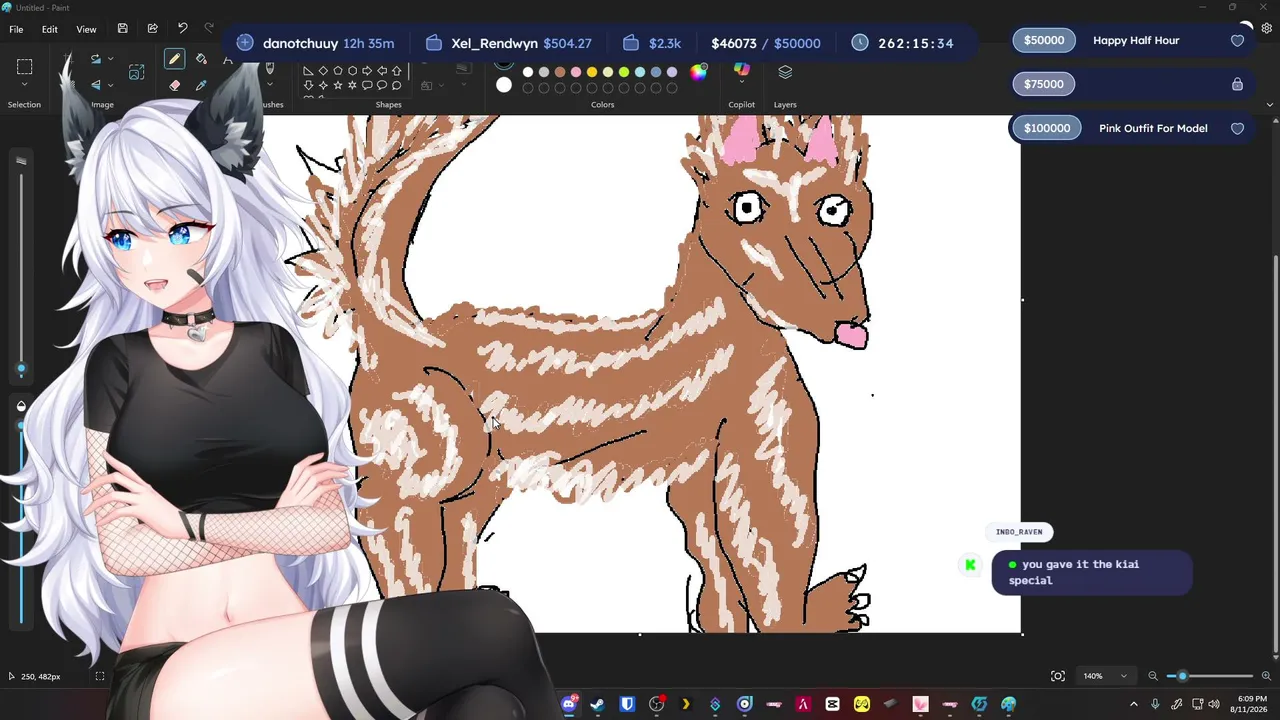Expand the Brushes dropdown chevron
The image size is (1280, 720).
point(269,86)
